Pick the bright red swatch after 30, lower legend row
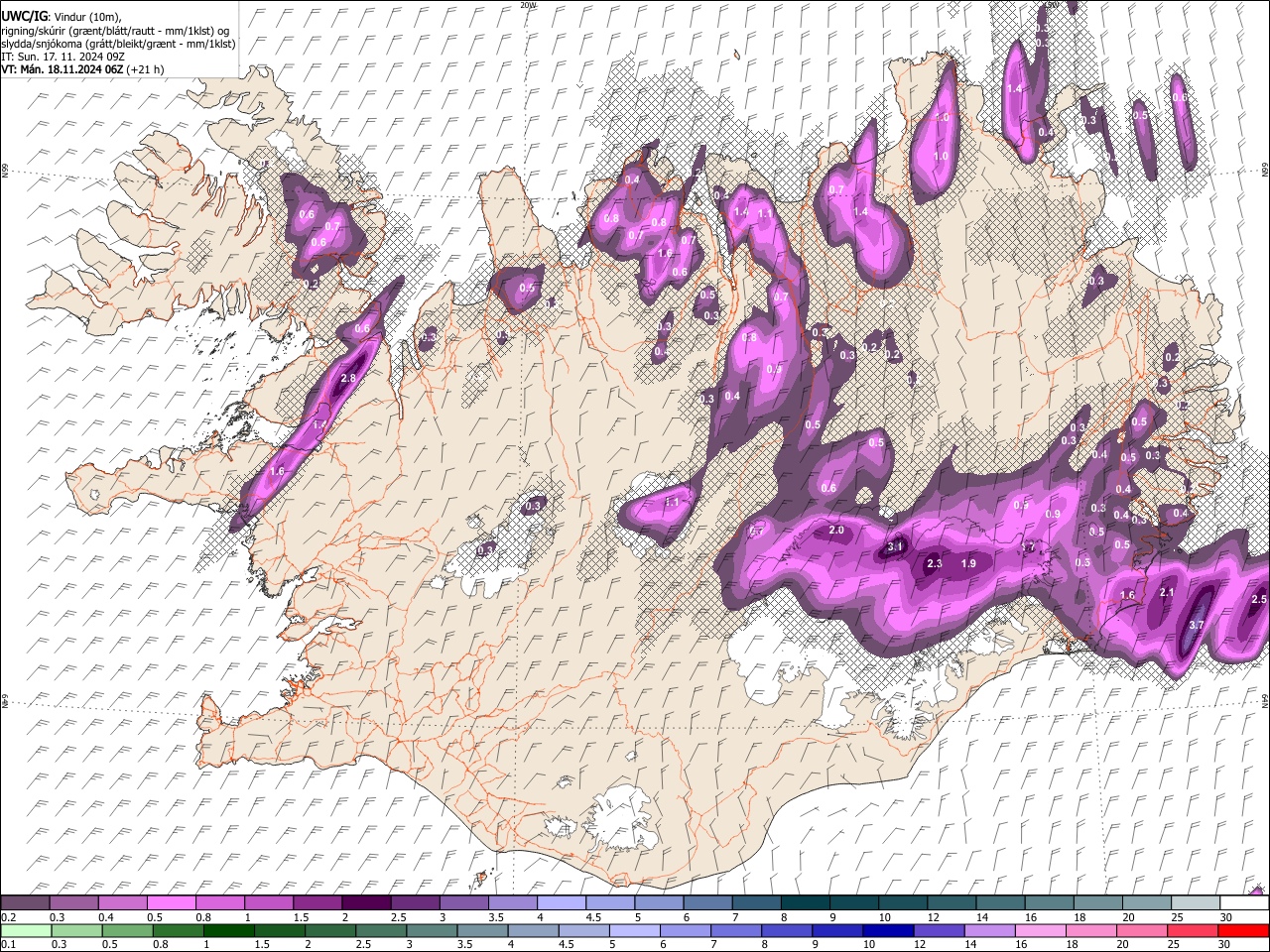The image size is (1270, 952). pyautogui.click(x=1244, y=930)
